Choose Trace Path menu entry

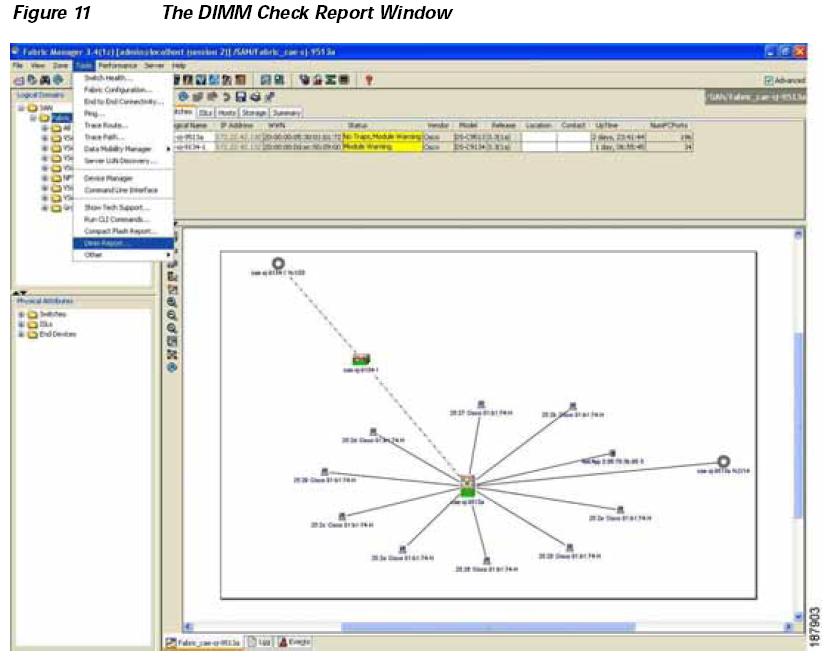123,137
